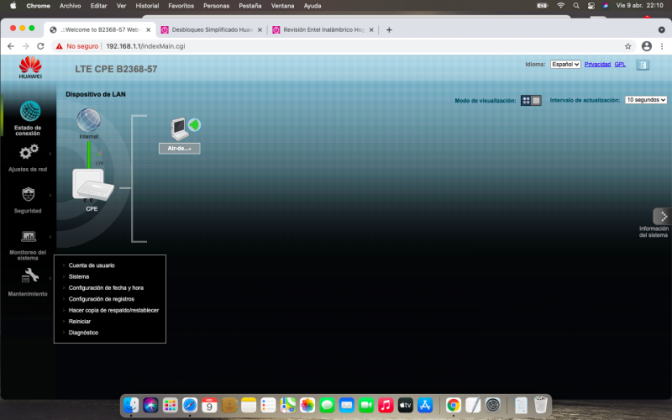This screenshot has height=420, width=672.
Task: Expand the Seguridad submenu arrow
Action: click(50, 195)
